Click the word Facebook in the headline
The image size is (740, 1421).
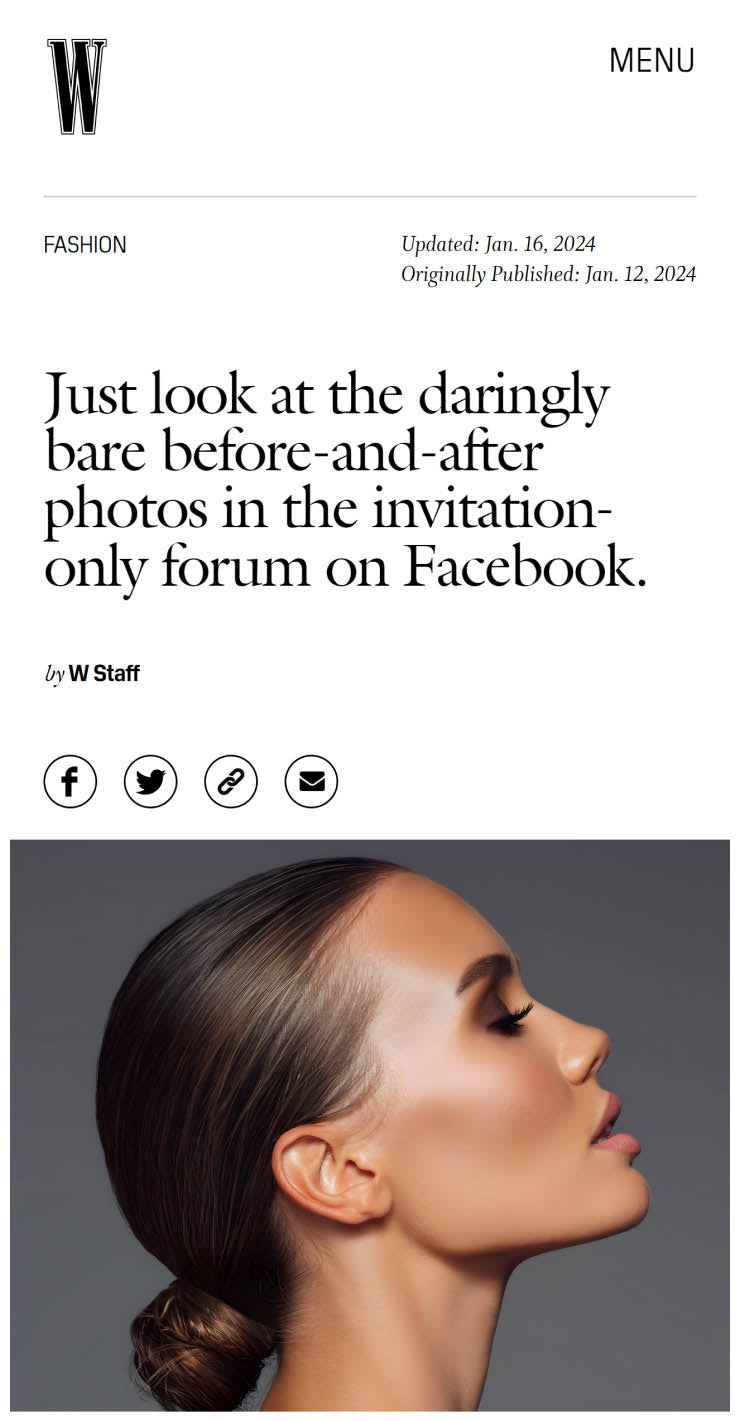pos(525,568)
